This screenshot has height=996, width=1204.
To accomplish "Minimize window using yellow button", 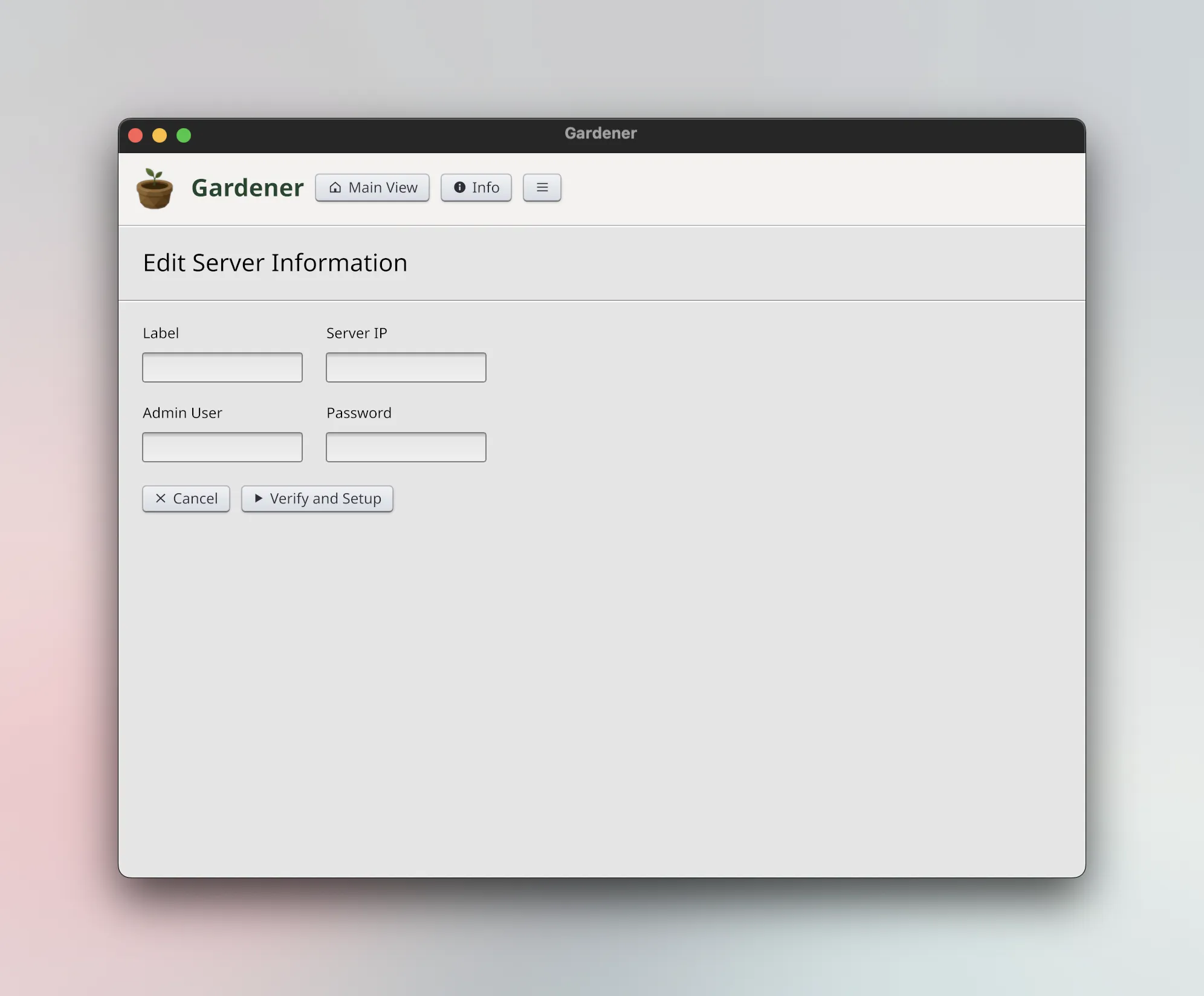I will [x=160, y=135].
